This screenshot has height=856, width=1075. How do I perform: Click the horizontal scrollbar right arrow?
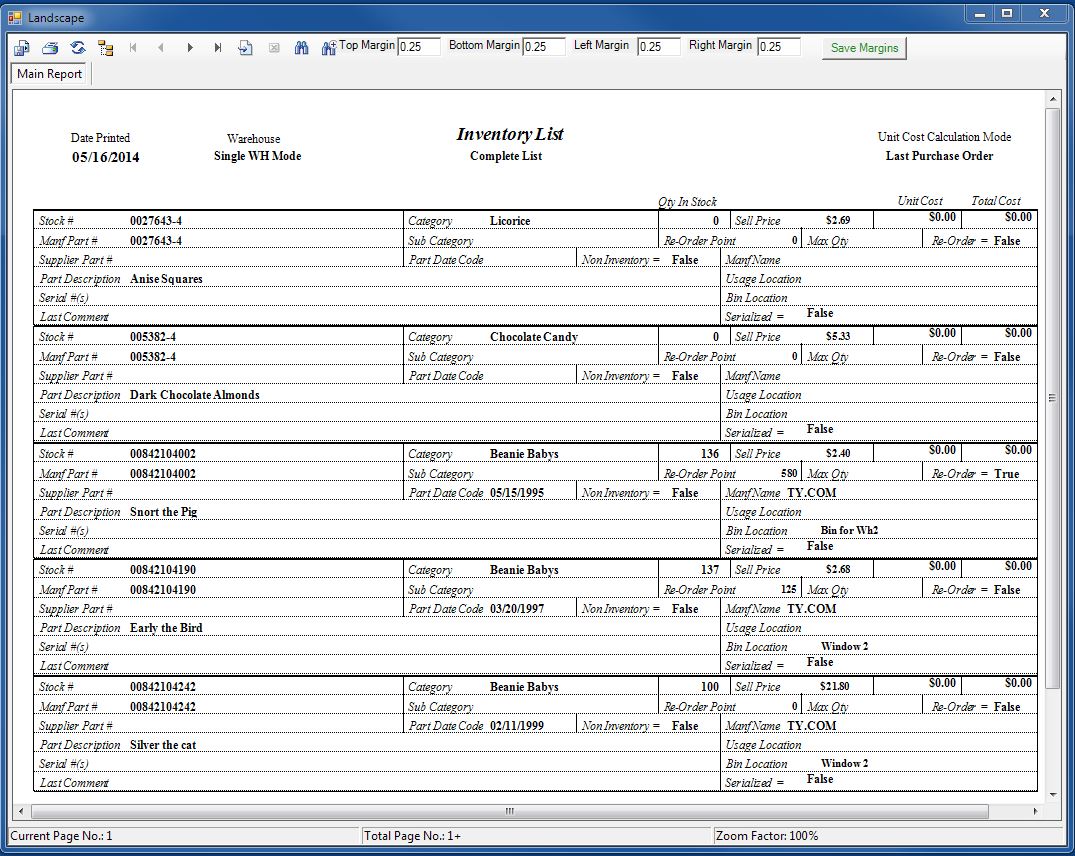pos(1035,811)
